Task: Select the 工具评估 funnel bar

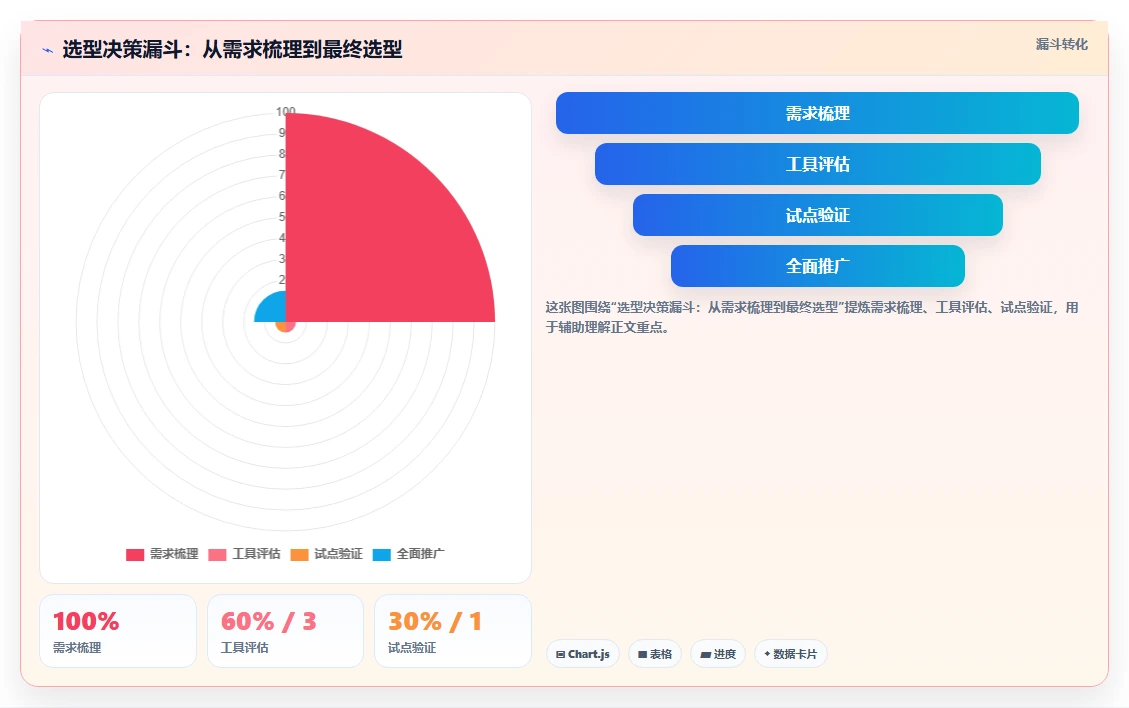Action: pyautogui.click(x=817, y=164)
